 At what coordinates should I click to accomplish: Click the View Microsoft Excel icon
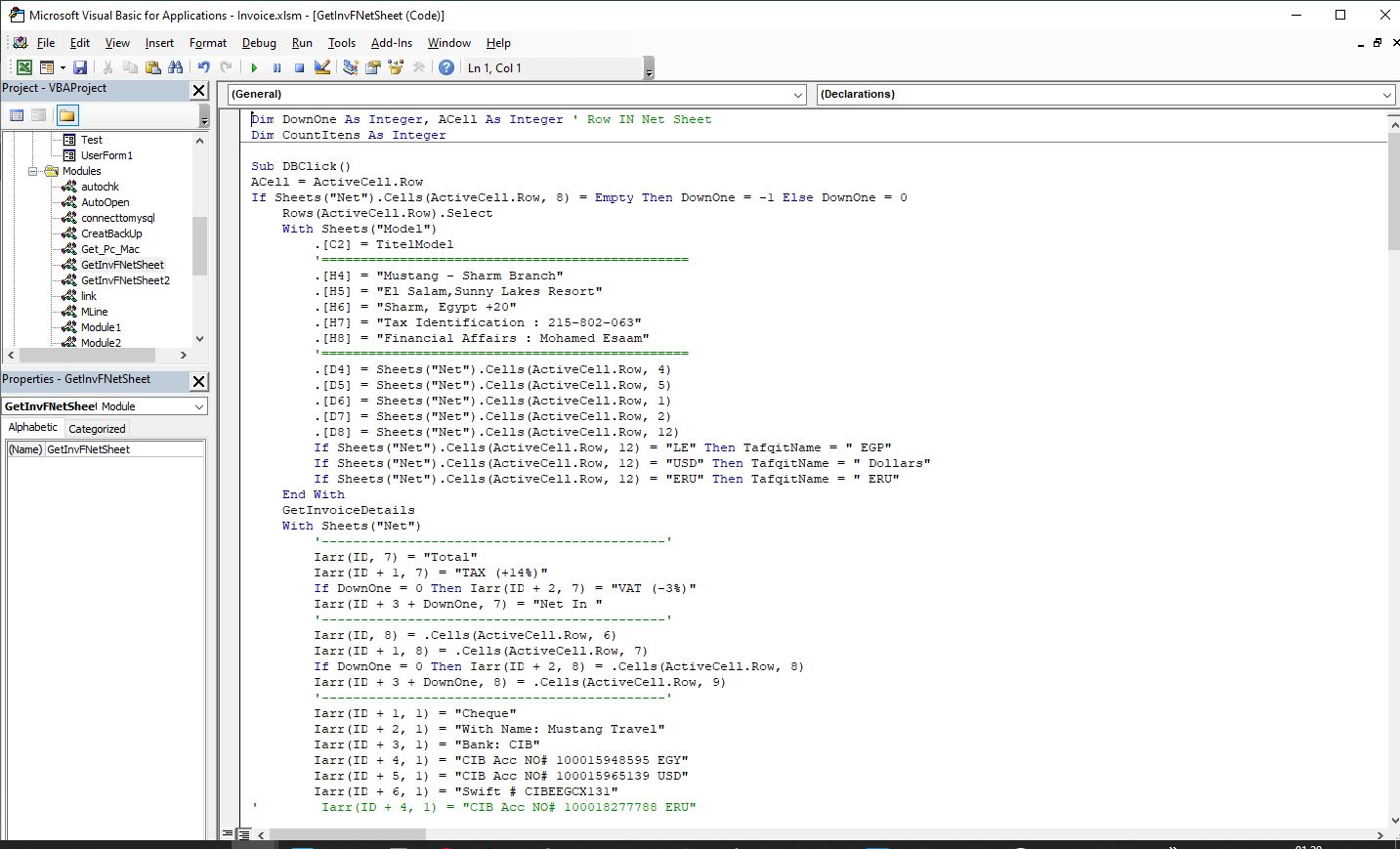tap(24, 67)
